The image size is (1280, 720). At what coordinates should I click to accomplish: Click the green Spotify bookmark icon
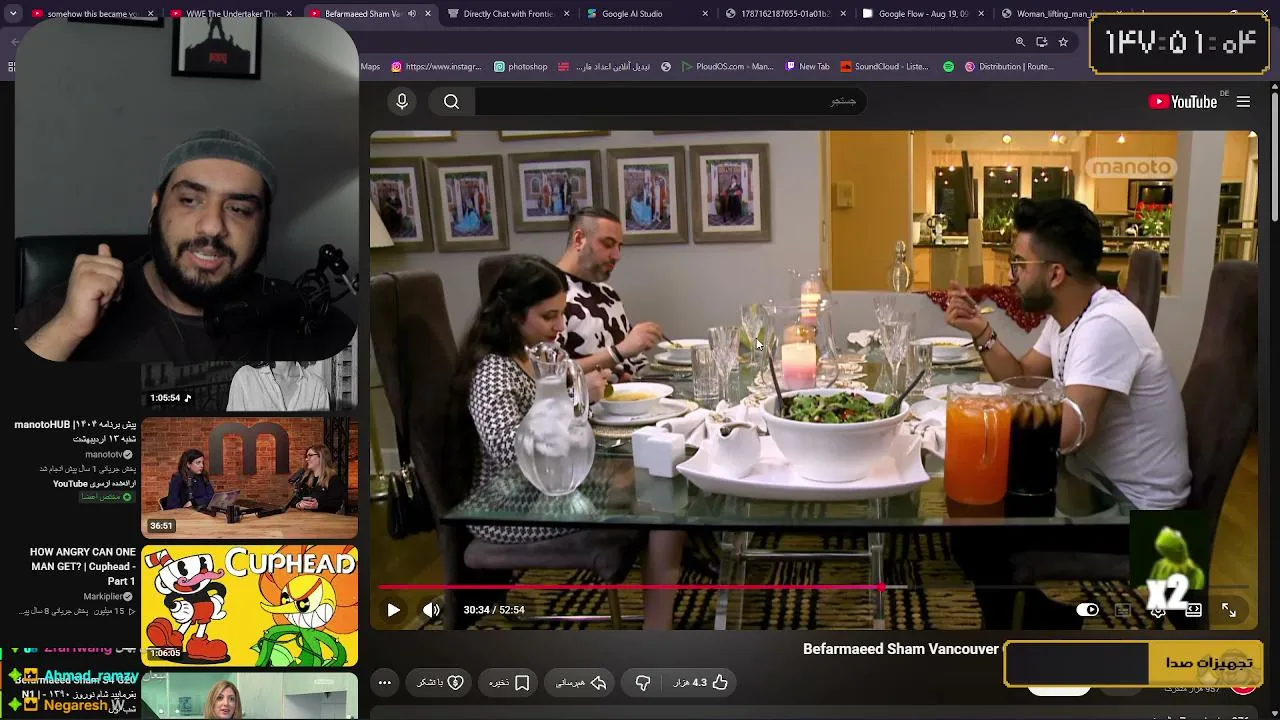[x=948, y=67]
